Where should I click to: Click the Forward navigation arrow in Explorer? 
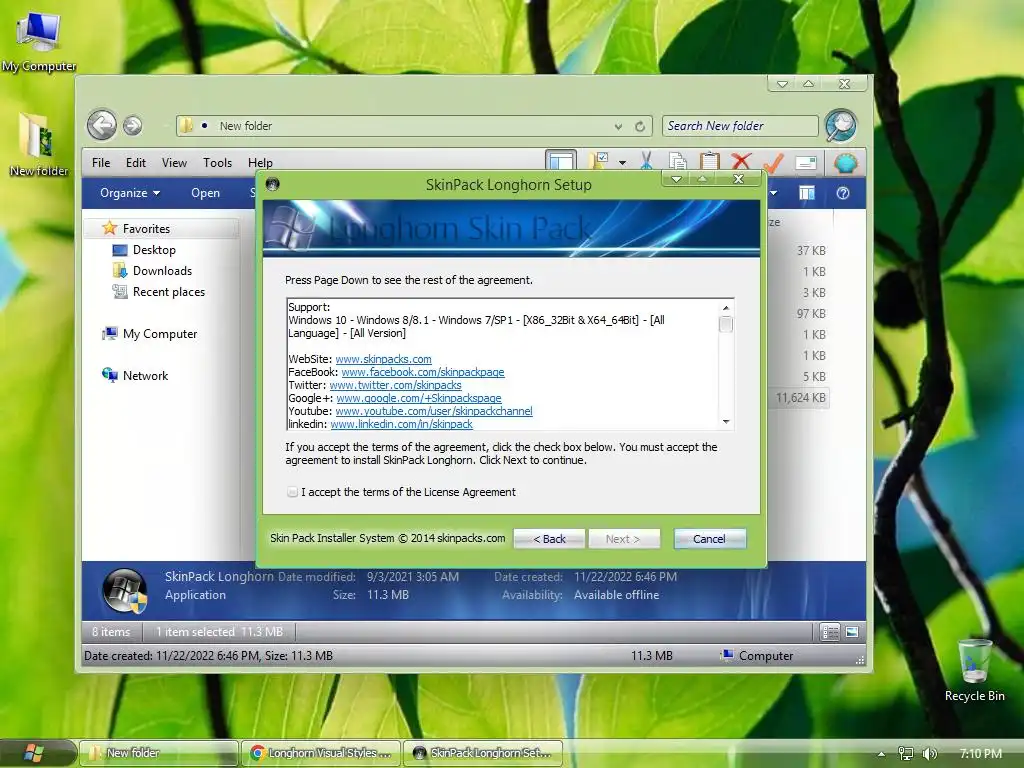click(x=133, y=125)
